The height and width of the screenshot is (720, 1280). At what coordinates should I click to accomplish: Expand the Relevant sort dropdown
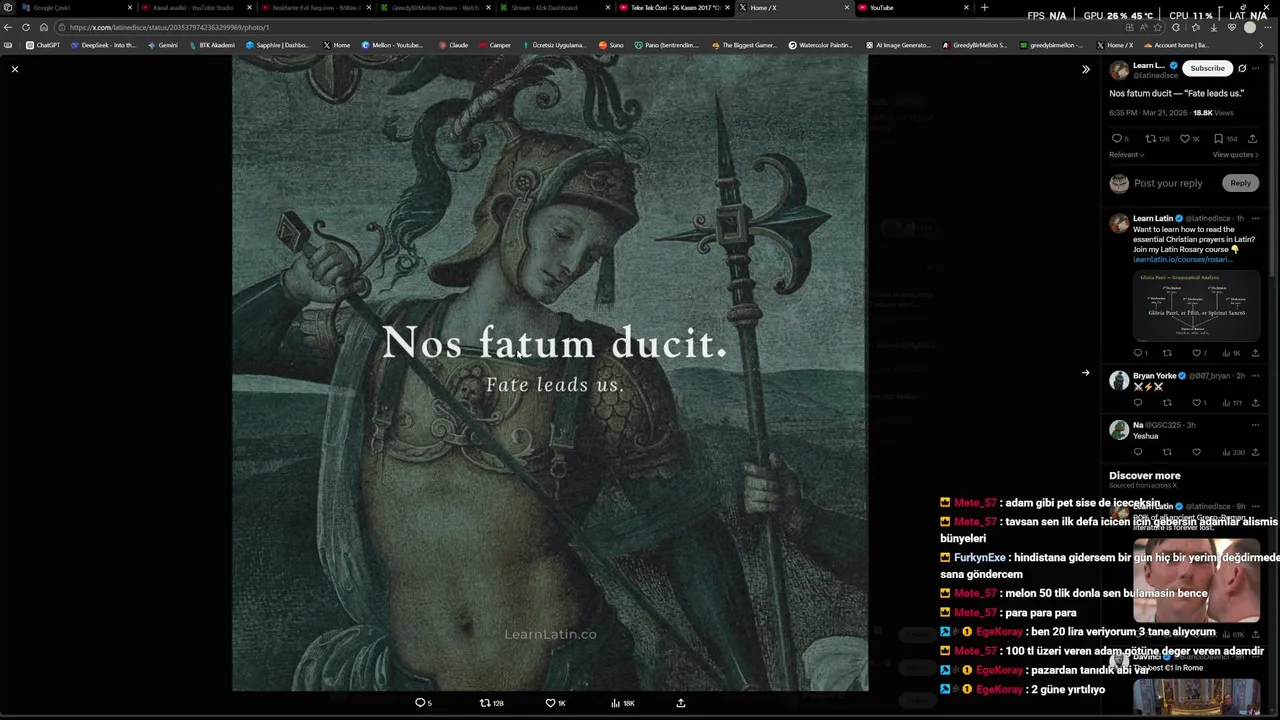click(1126, 155)
